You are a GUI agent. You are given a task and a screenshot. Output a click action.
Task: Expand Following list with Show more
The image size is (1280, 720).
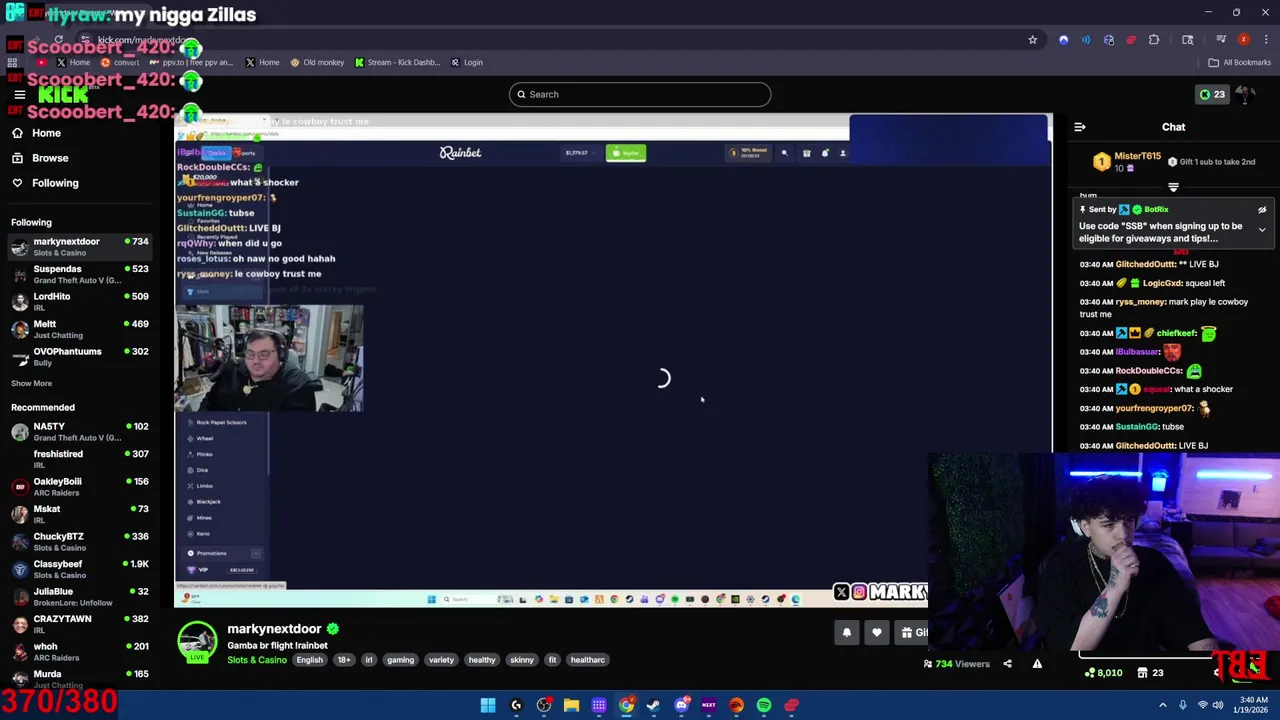(x=31, y=383)
